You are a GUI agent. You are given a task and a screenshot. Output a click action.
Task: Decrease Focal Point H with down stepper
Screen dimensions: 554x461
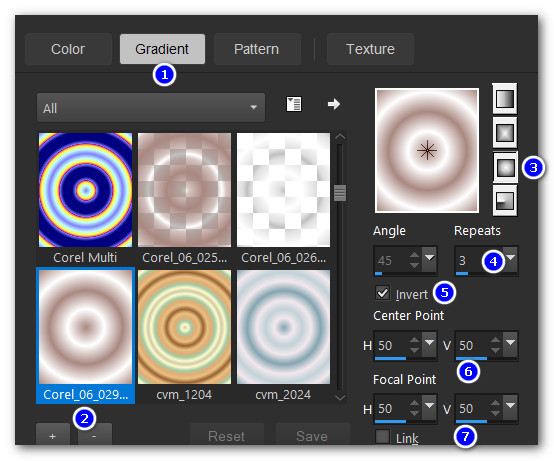[x=414, y=413]
